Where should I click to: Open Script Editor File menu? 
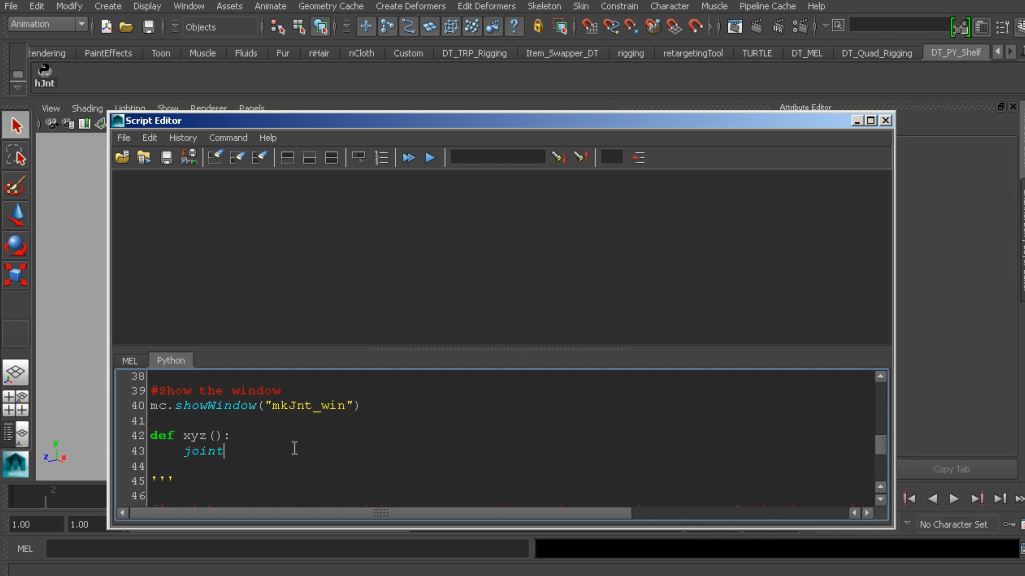(124, 138)
